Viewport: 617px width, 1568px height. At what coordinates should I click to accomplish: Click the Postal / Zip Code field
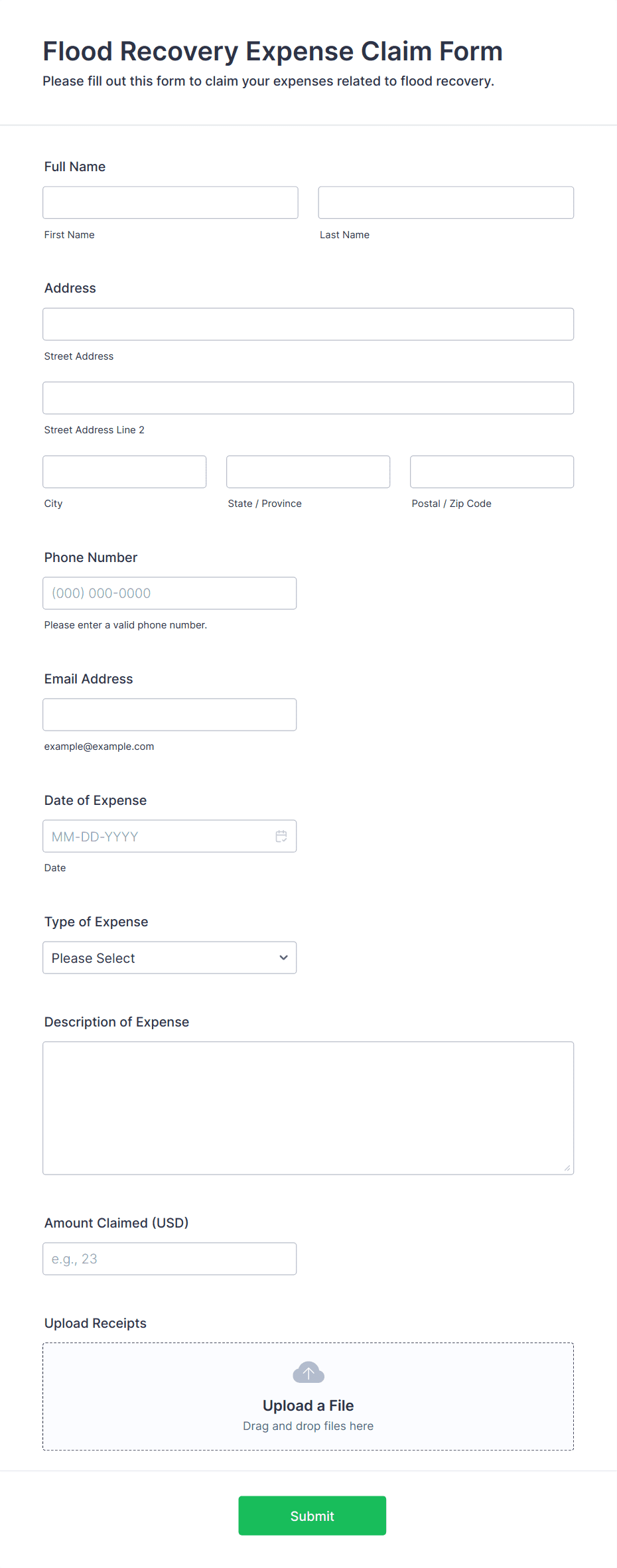click(492, 472)
